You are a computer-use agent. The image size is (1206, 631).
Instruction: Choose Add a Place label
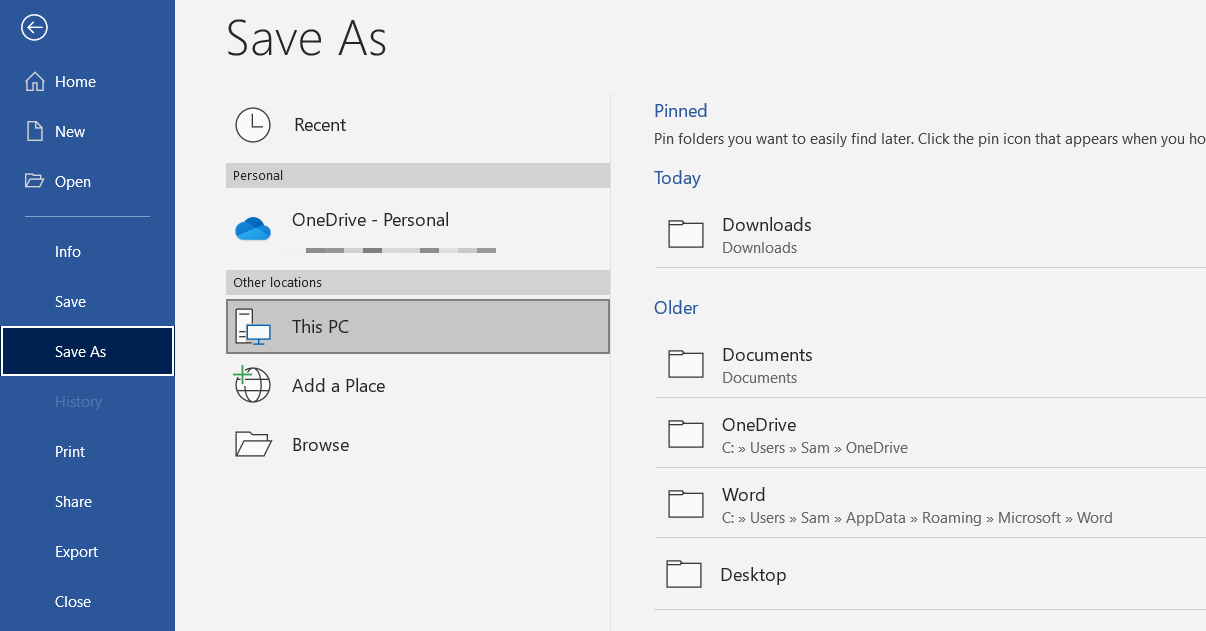pos(338,386)
